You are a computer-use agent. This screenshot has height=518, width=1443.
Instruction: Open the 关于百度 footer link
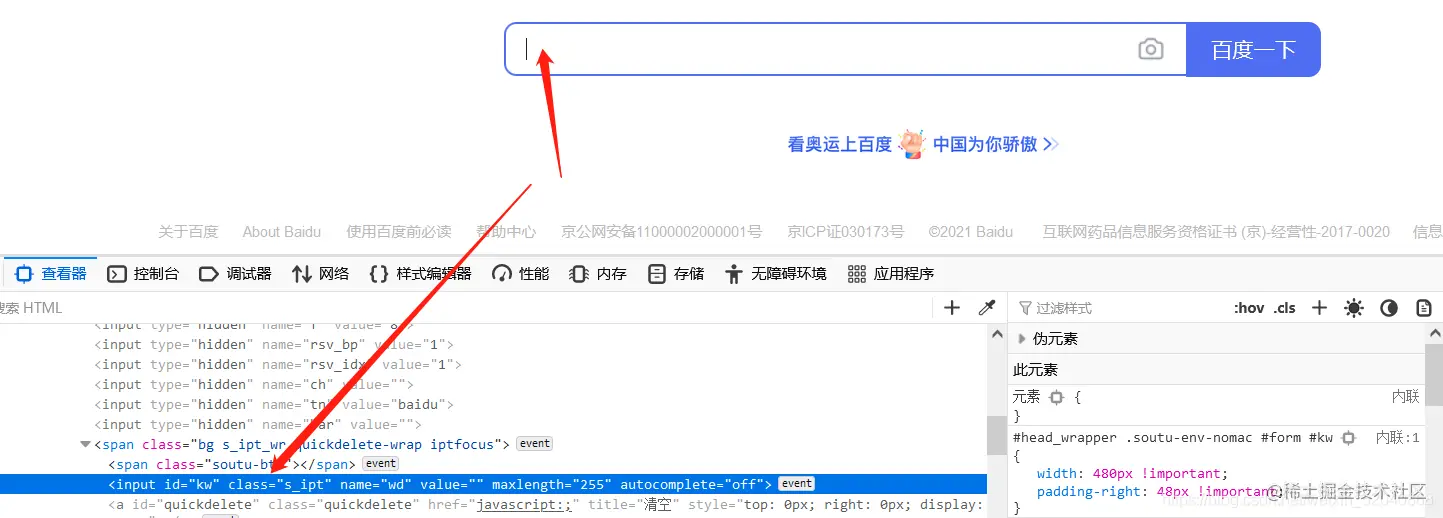pyautogui.click(x=188, y=232)
